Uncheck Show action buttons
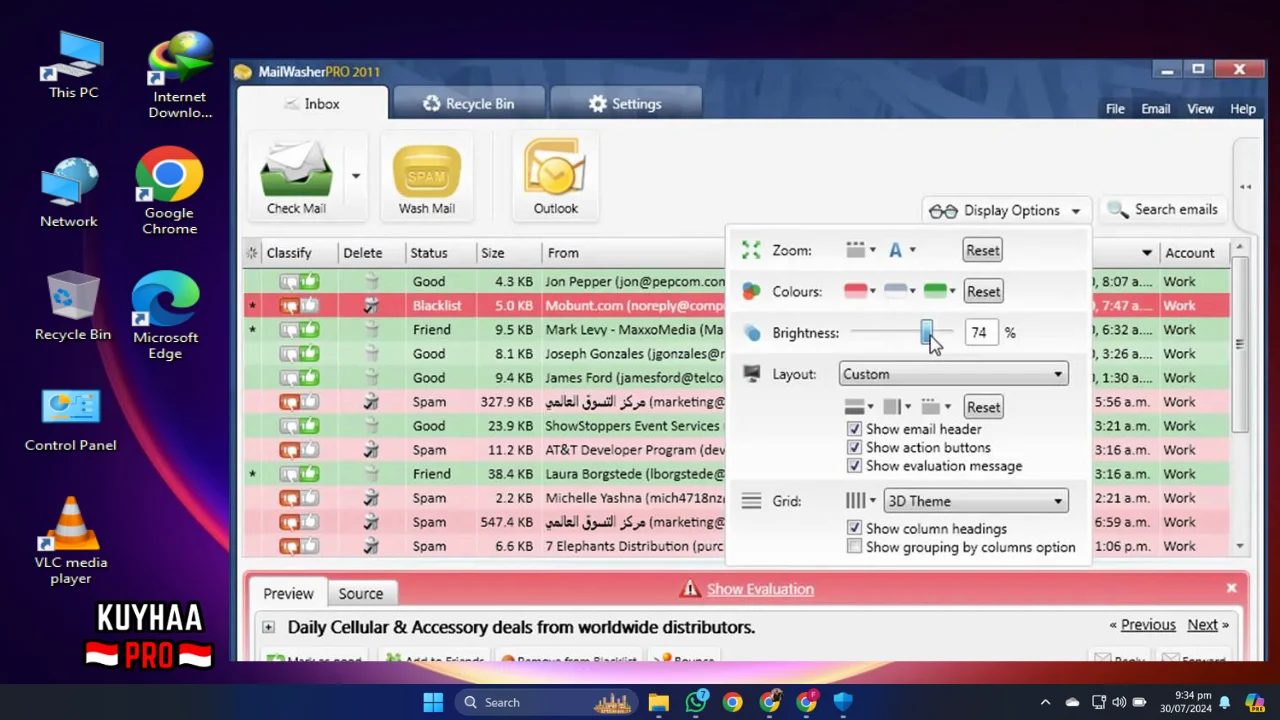Image resolution: width=1280 pixels, height=720 pixels. 854,448
